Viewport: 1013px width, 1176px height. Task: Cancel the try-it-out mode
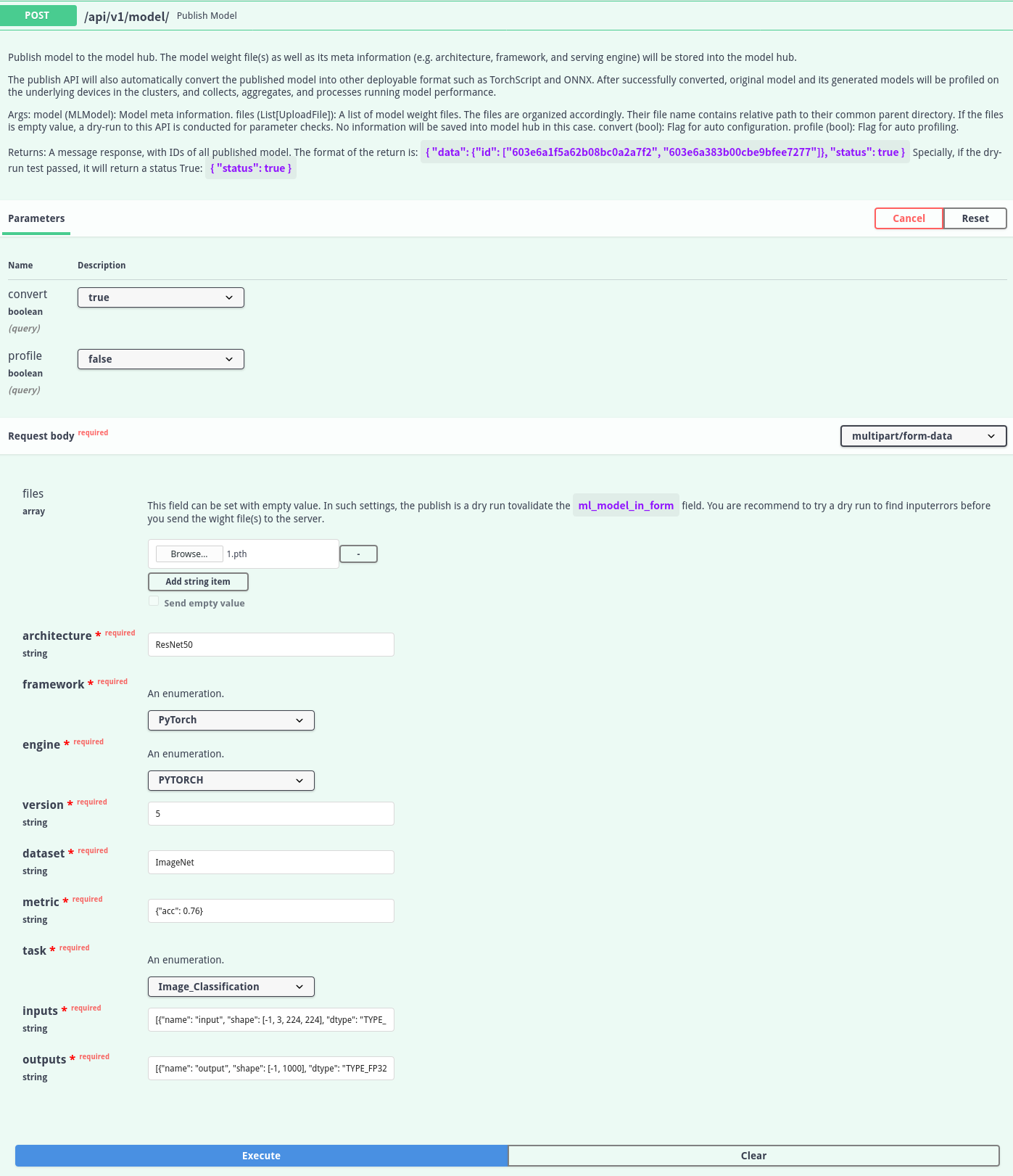[909, 218]
